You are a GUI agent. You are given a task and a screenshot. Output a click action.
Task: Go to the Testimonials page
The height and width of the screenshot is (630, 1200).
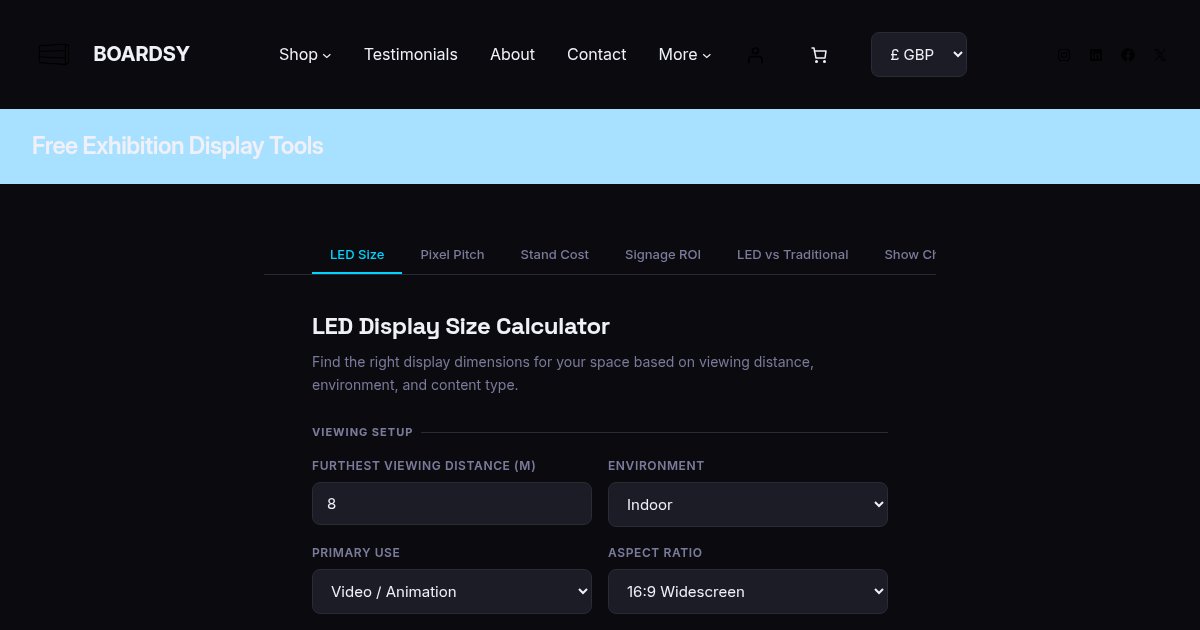tap(411, 54)
